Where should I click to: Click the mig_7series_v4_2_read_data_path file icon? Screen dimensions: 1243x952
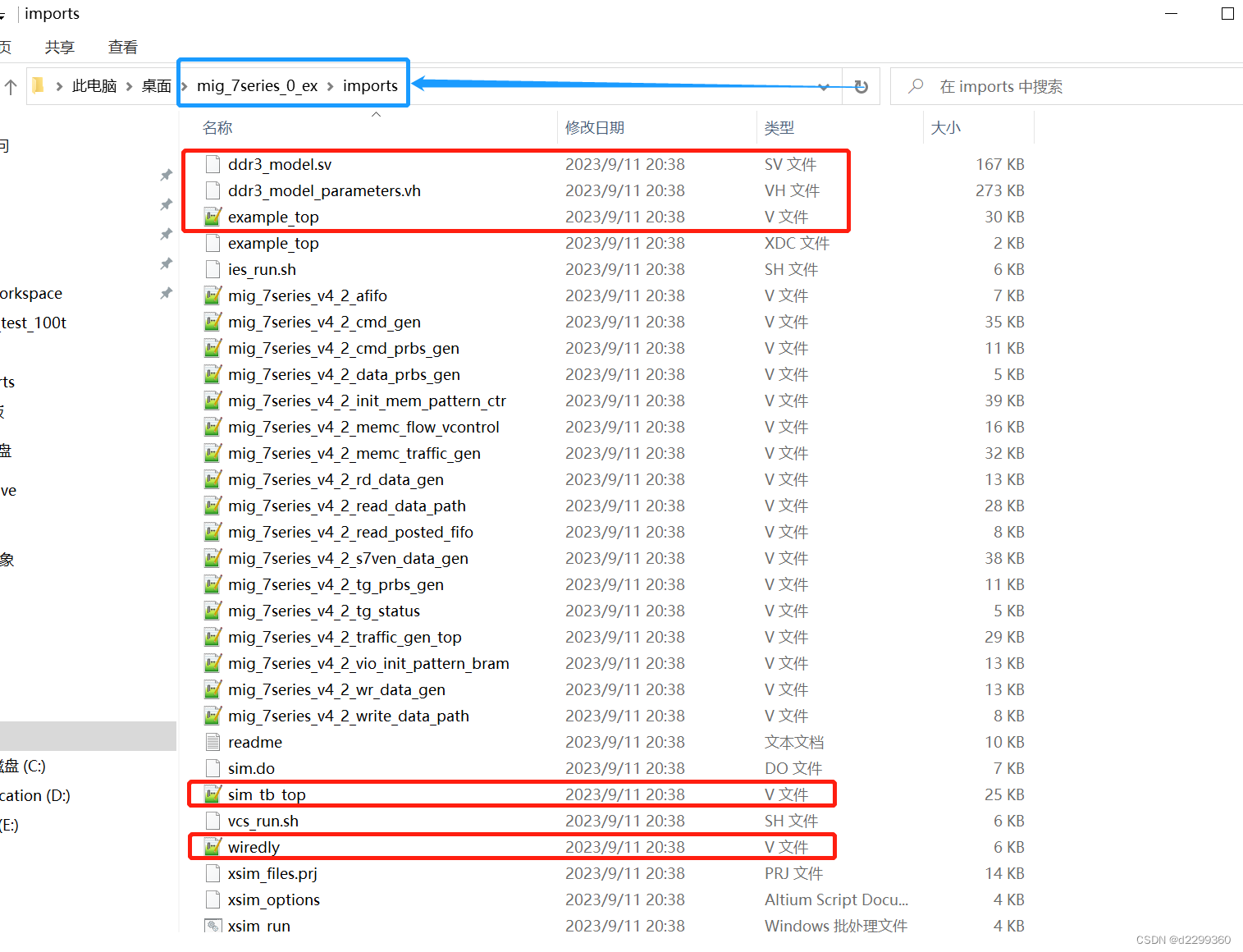click(212, 506)
